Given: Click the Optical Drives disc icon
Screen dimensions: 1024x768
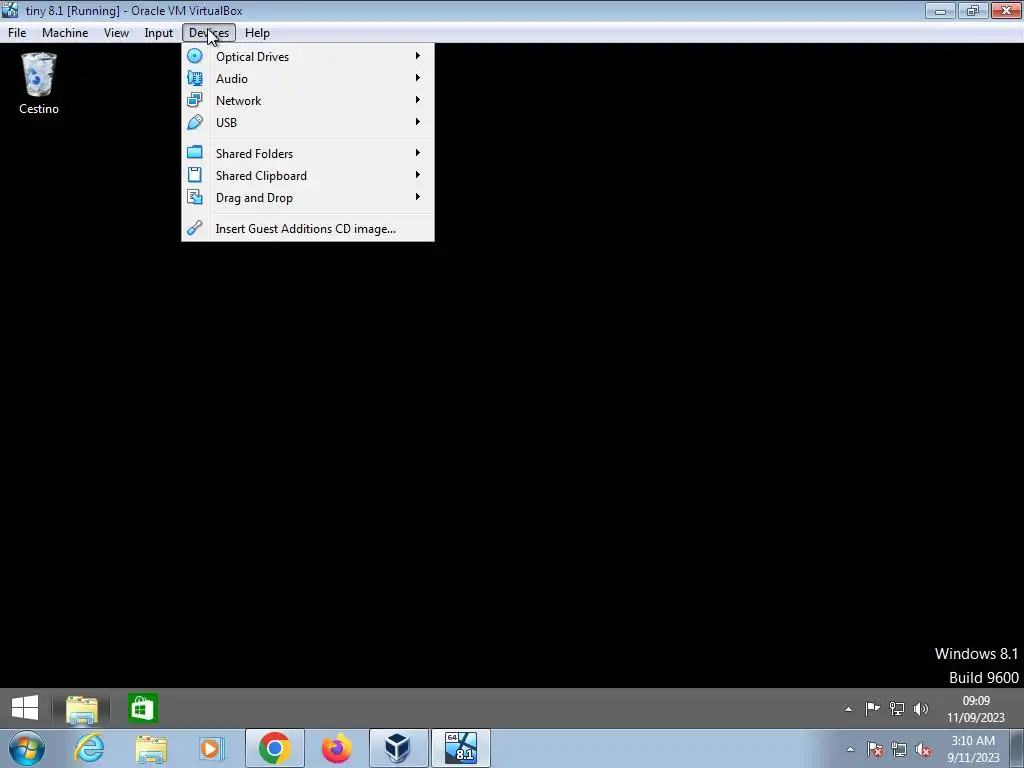Looking at the screenshot, I should (x=195, y=56).
